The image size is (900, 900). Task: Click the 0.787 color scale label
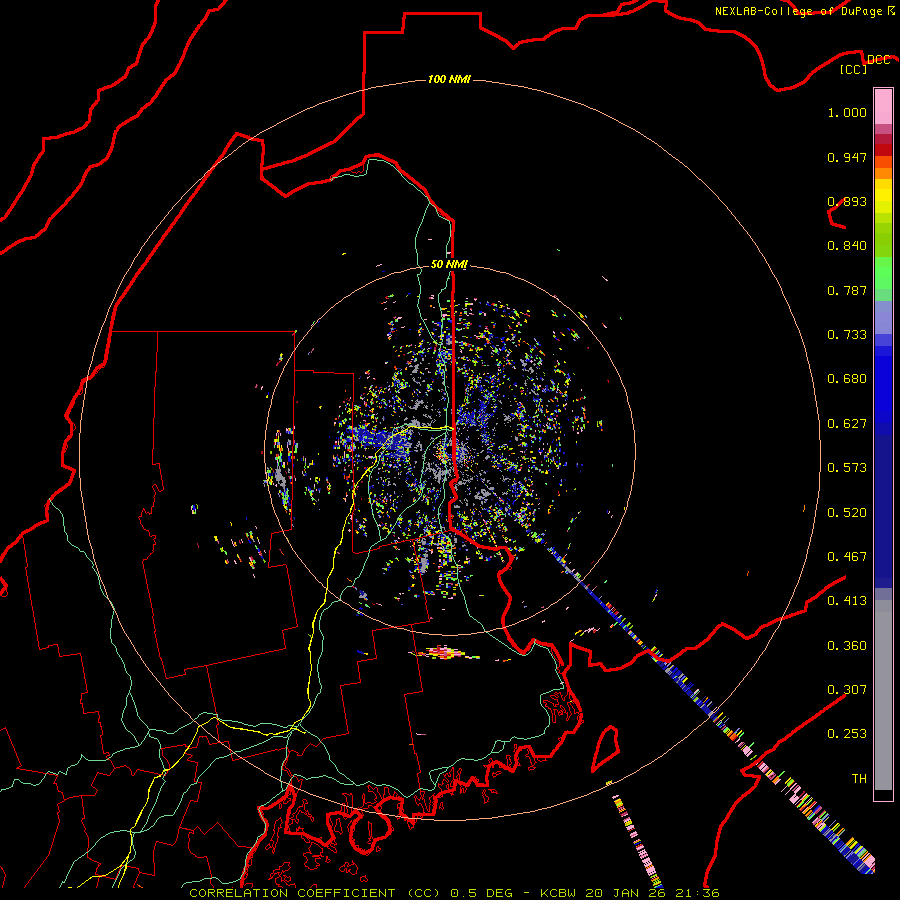pos(847,290)
